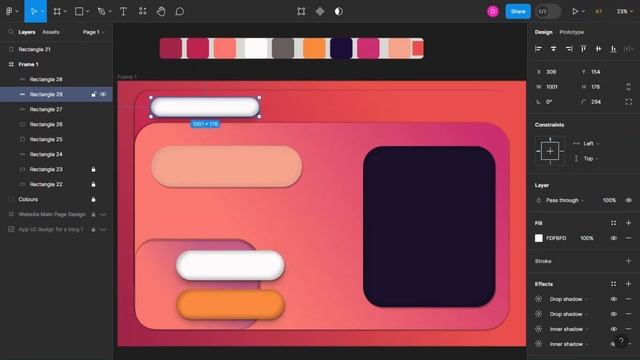Image resolution: width=640 pixels, height=360 pixels.
Task: Open the first Inner shadow type dropdown
Action: [x=568, y=329]
